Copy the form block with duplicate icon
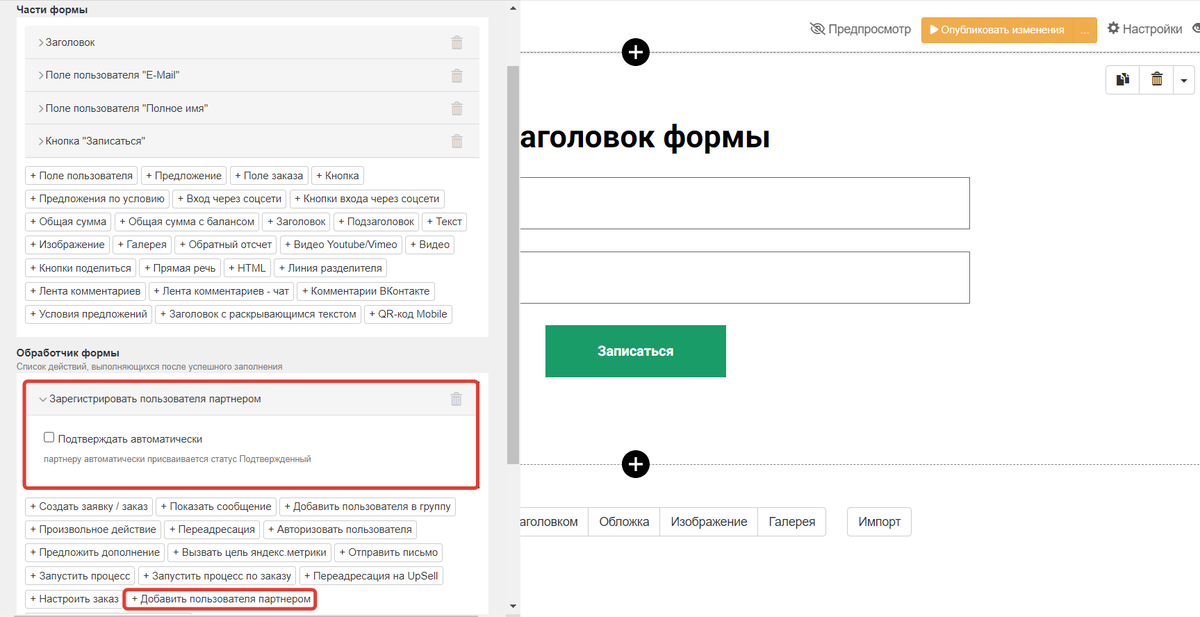1200x617 pixels. tap(1123, 80)
